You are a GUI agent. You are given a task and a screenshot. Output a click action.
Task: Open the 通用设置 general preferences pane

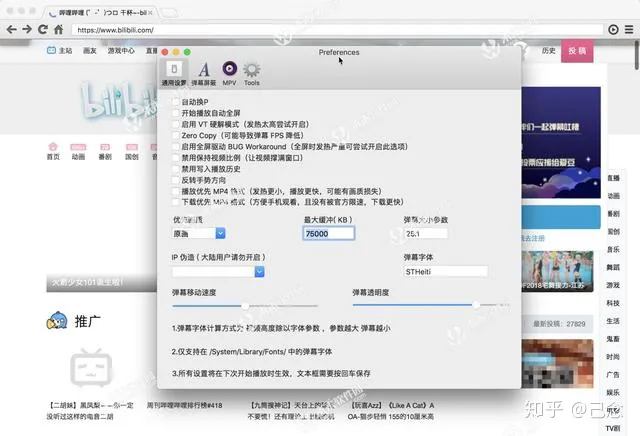[x=174, y=73]
